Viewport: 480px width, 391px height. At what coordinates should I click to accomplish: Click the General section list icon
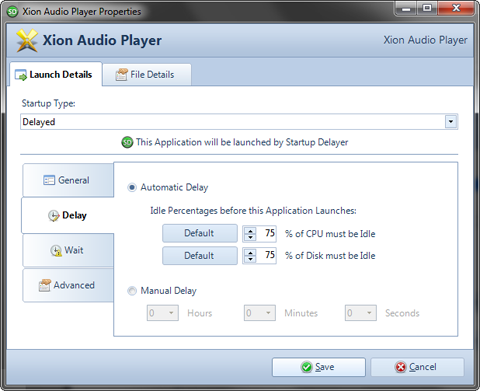point(49,180)
